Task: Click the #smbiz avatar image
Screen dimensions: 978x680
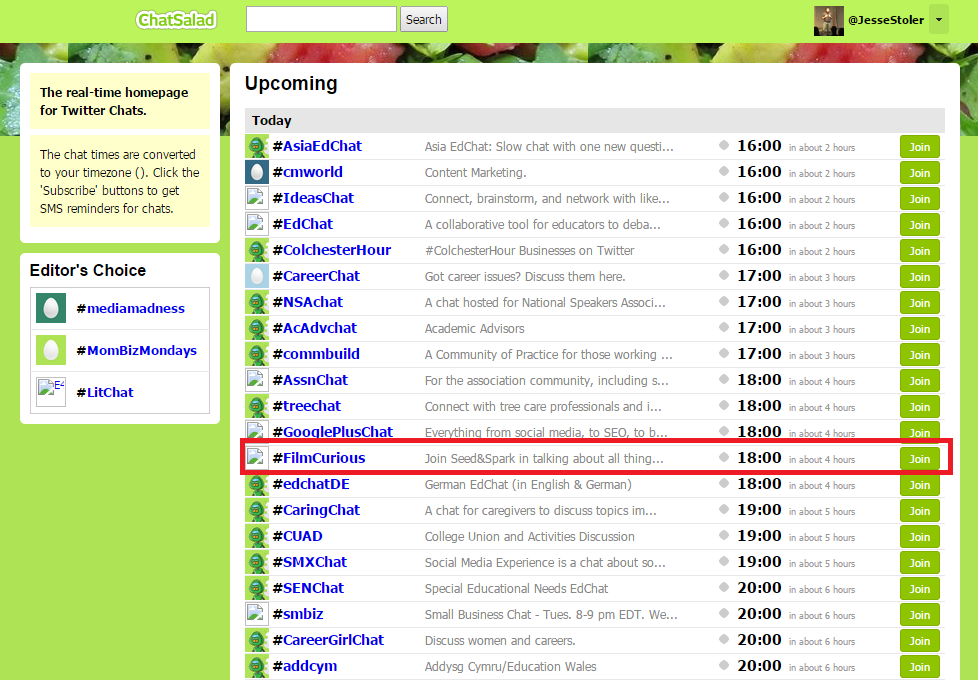Action: pos(257,614)
